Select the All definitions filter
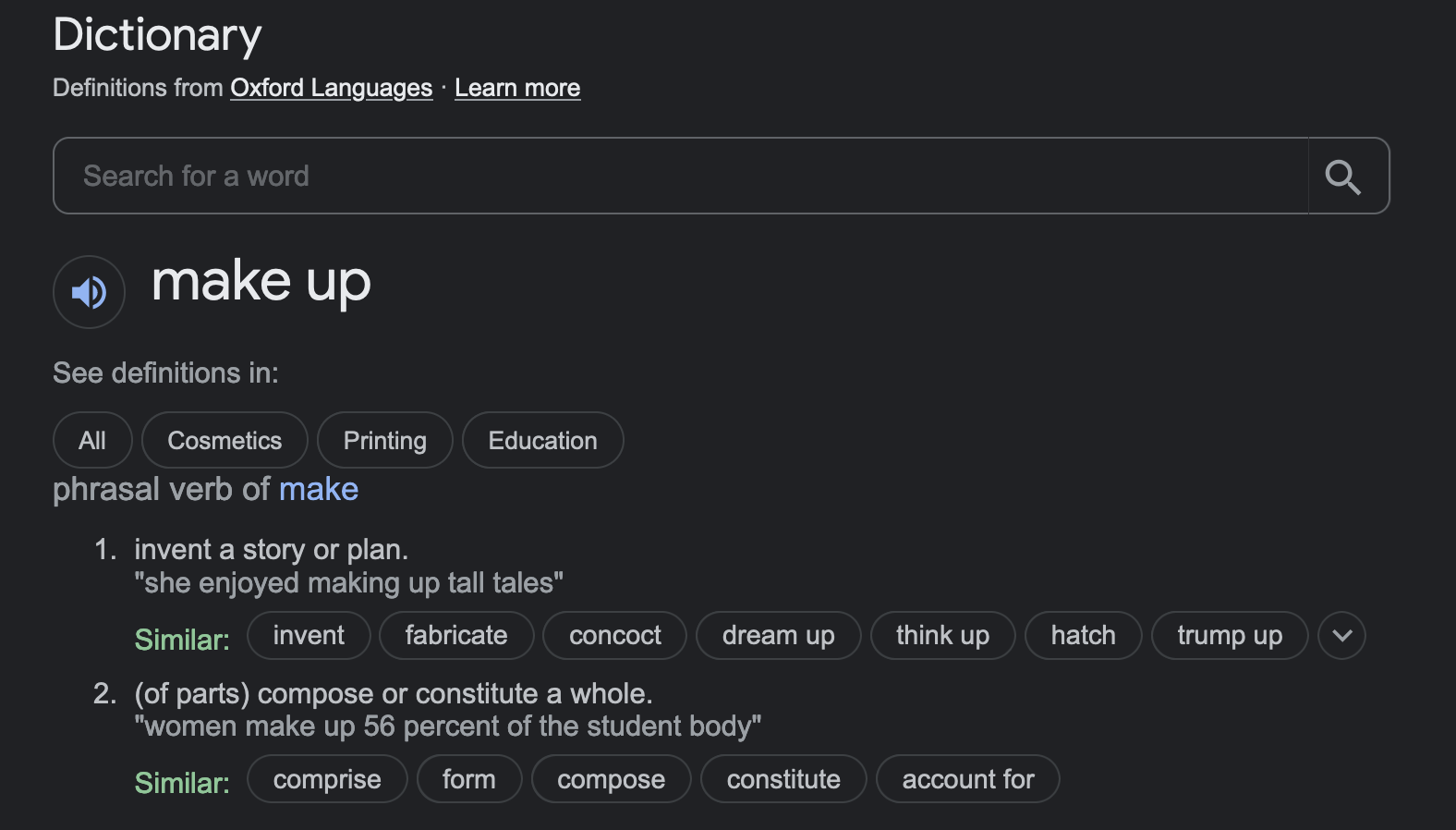 92,440
